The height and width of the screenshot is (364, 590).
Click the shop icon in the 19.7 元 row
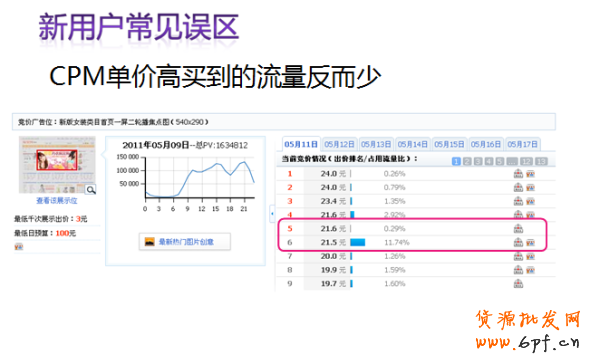[x=518, y=283]
